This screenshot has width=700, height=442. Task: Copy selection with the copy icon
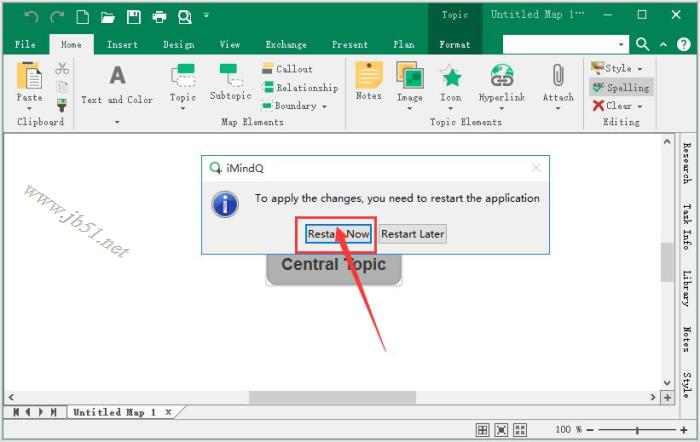[x=62, y=87]
